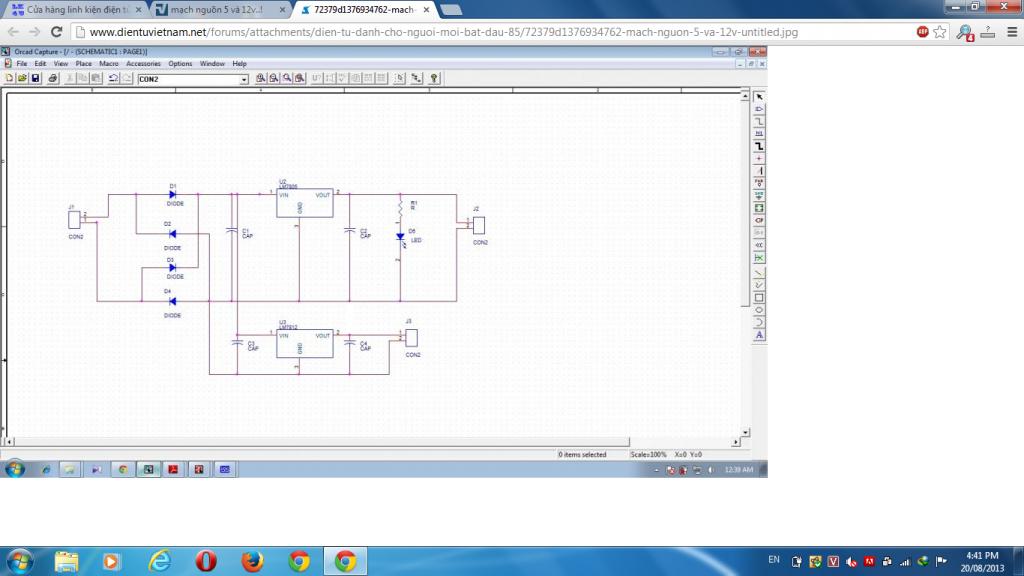Click the Save diskette toolbar icon
The width and height of the screenshot is (1024, 576).
pyautogui.click(x=35, y=78)
